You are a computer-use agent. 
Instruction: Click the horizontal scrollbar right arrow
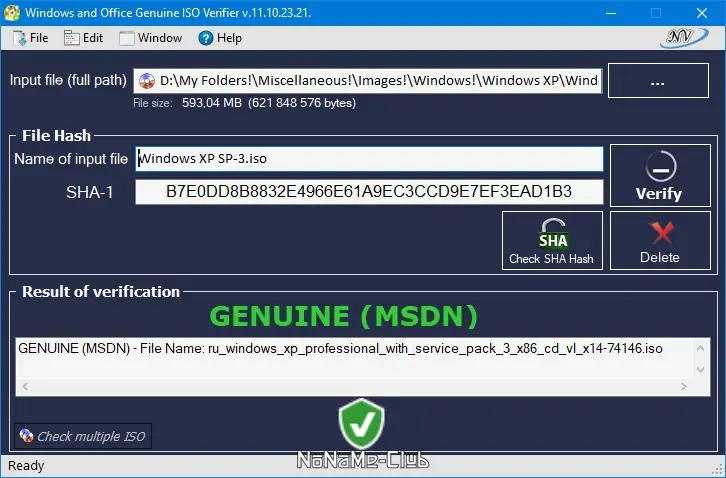(x=684, y=386)
